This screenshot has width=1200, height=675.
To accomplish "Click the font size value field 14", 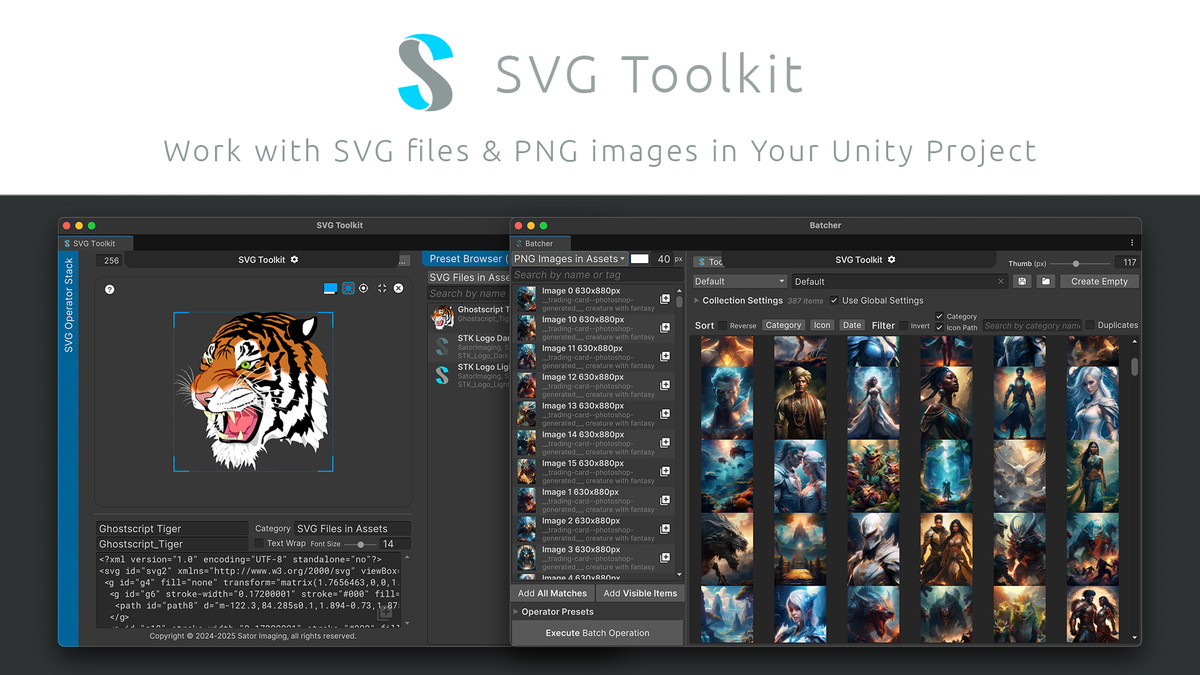I will [396, 544].
